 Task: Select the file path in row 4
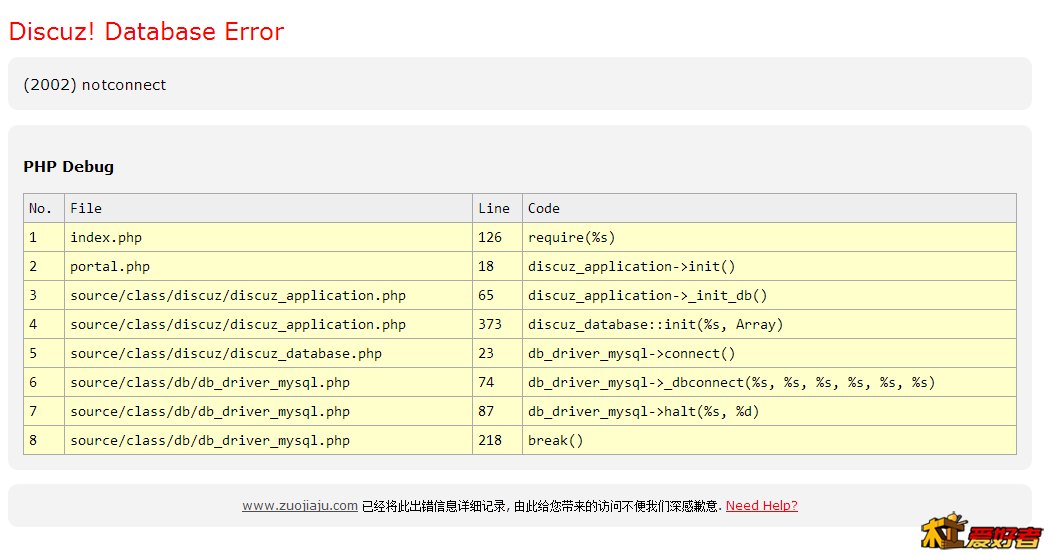click(x=238, y=325)
